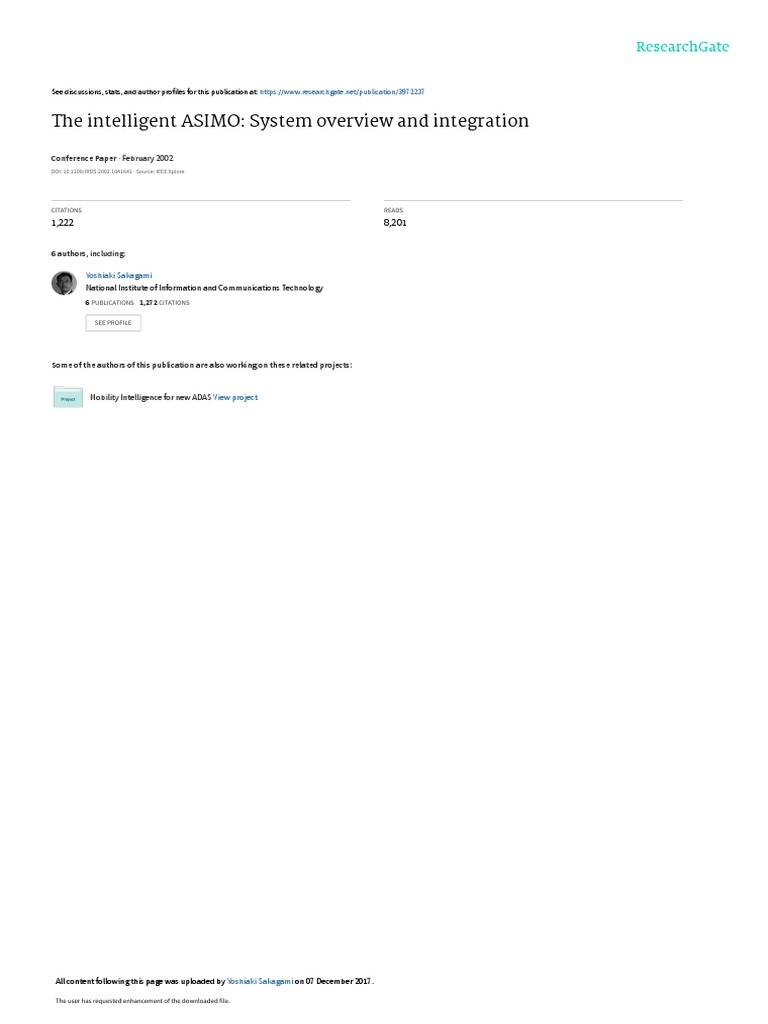The width and height of the screenshot is (768, 1024).
Task: Click the DOI text under Conference Paper
Action: coord(118,172)
